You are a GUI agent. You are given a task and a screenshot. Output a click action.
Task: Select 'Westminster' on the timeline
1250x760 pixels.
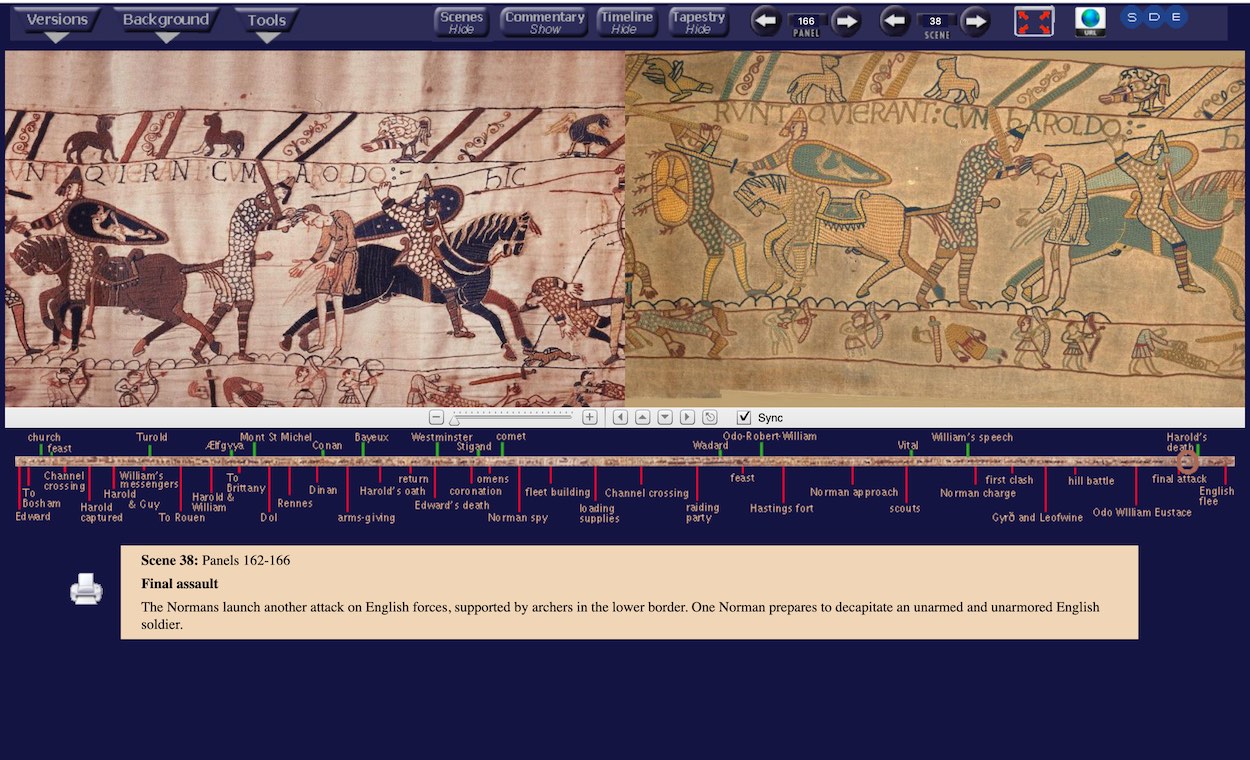tap(442, 437)
